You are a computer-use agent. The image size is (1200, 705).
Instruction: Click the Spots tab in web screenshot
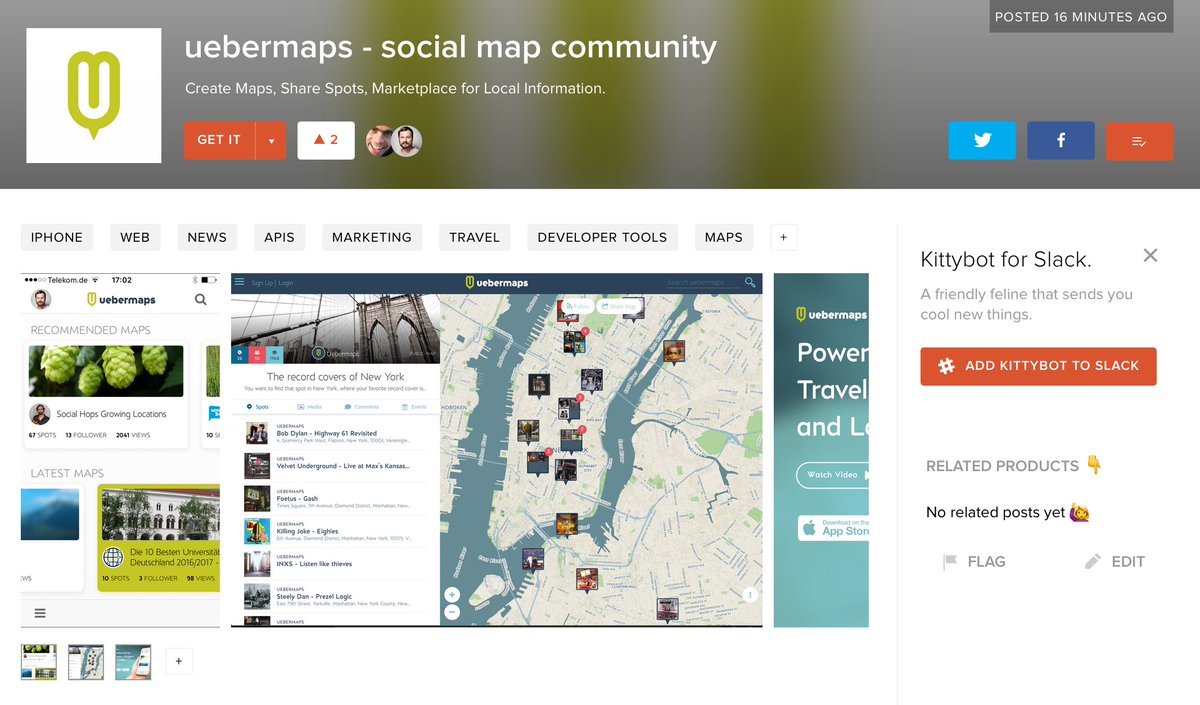click(258, 407)
